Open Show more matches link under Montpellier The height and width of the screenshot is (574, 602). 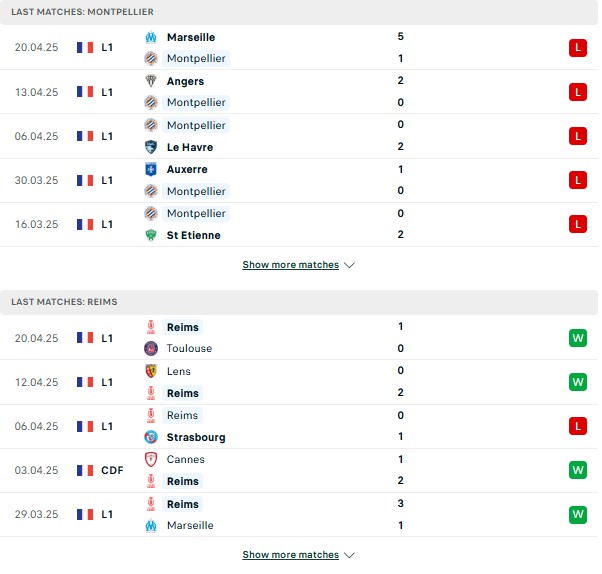[x=291, y=265]
